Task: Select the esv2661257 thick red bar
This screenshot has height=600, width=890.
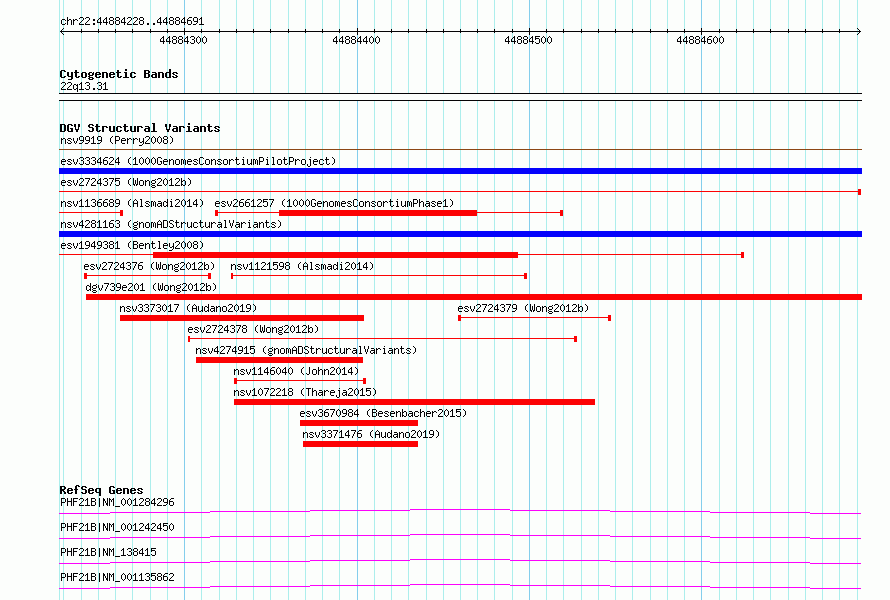Action: coord(378,213)
